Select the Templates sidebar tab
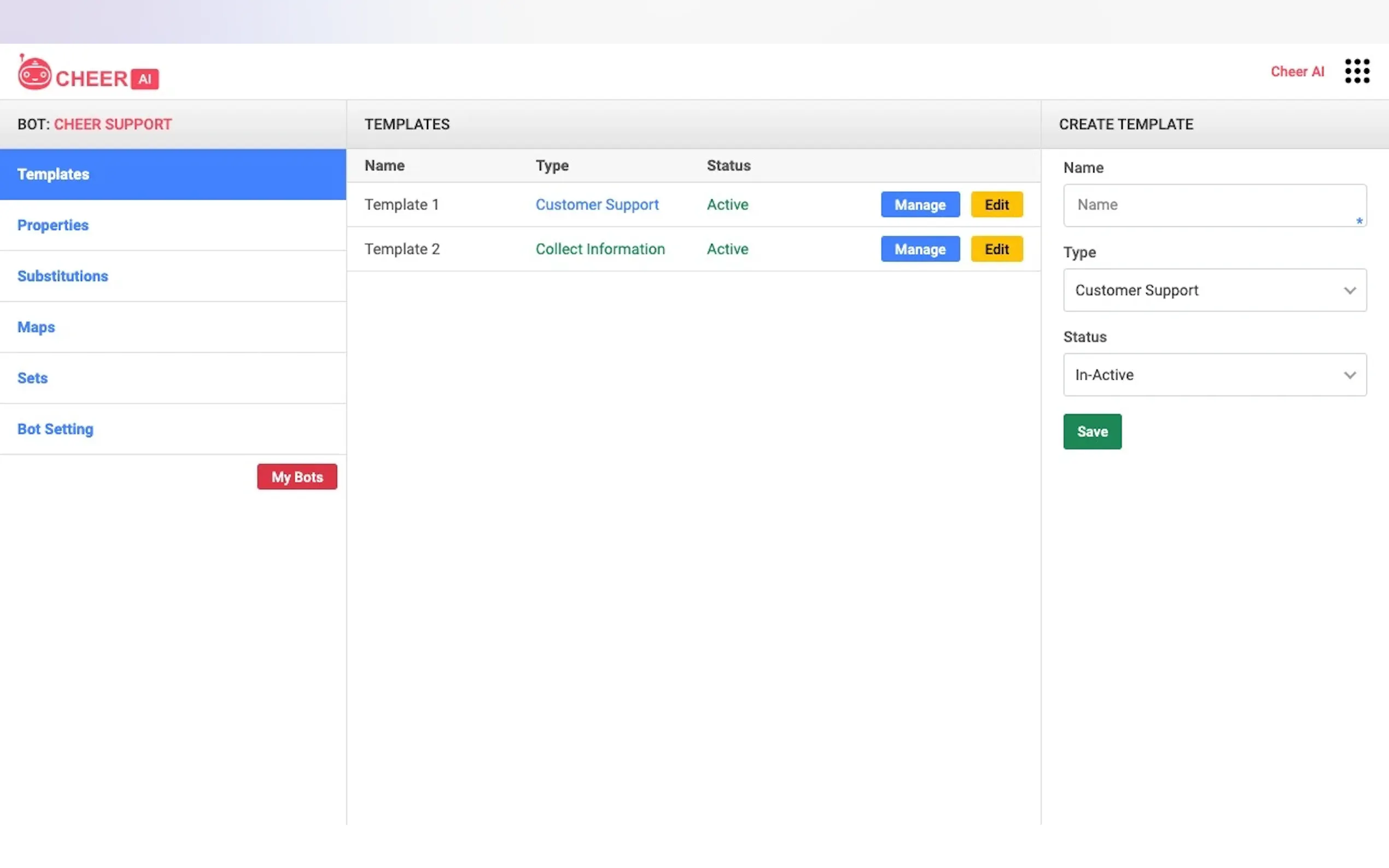The width and height of the screenshot is (1389, 868). point(172,174)
